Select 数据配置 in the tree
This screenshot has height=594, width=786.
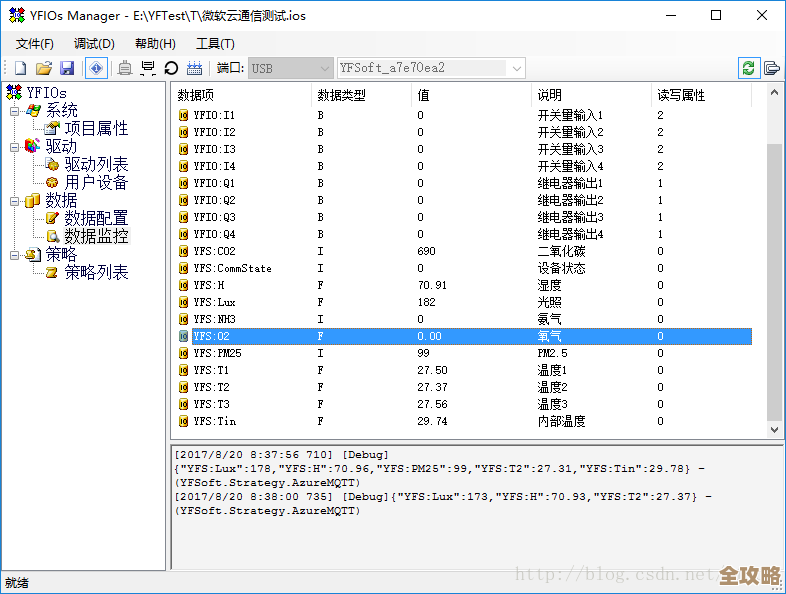click(96, 219)
